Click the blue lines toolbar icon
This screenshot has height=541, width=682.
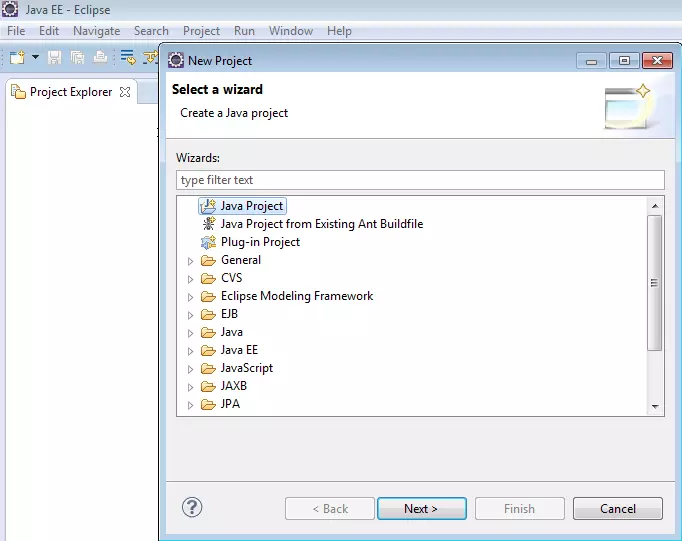(128, 57)
